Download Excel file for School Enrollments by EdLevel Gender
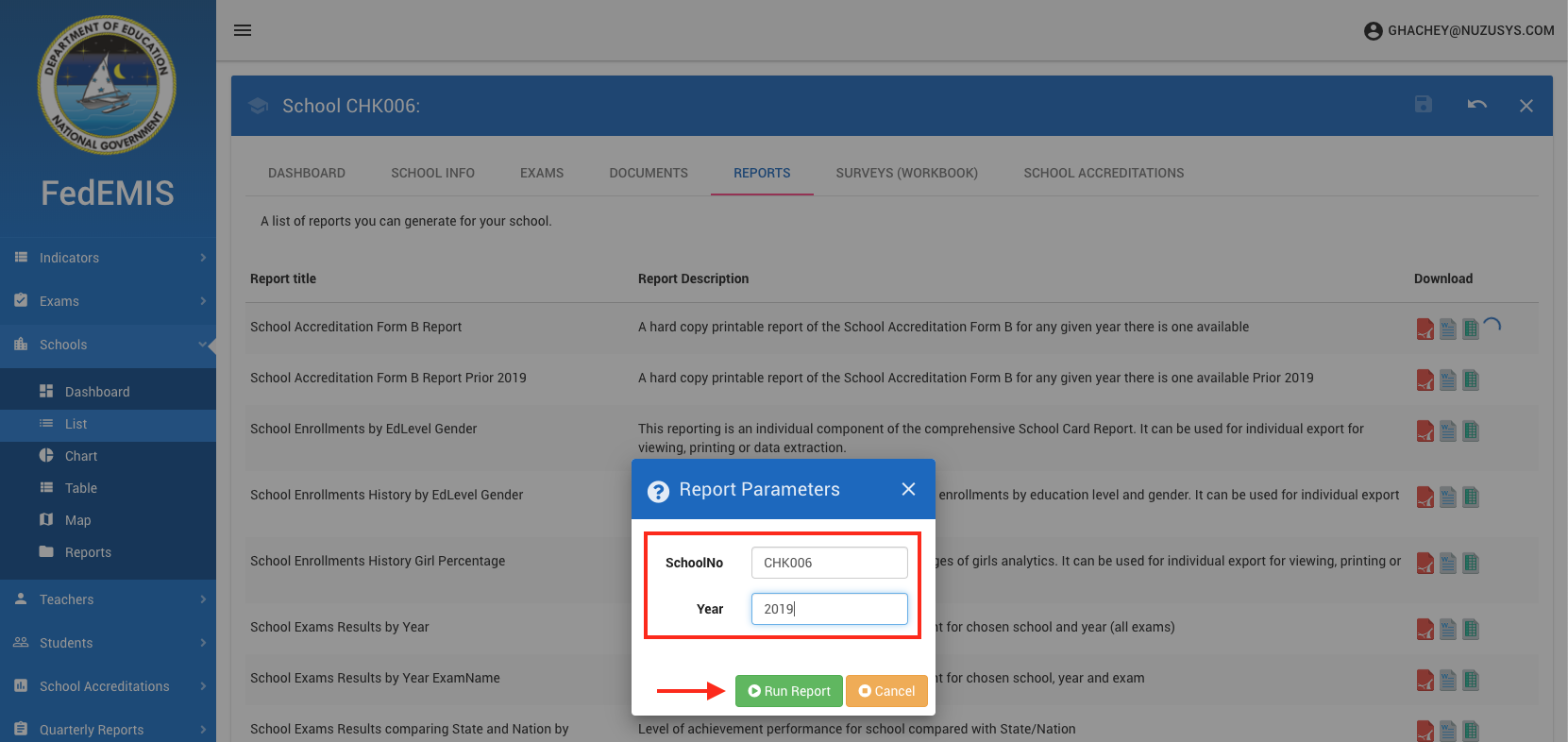The width and height of the screenshot is (1568, 742). (x=1470, y=430)
